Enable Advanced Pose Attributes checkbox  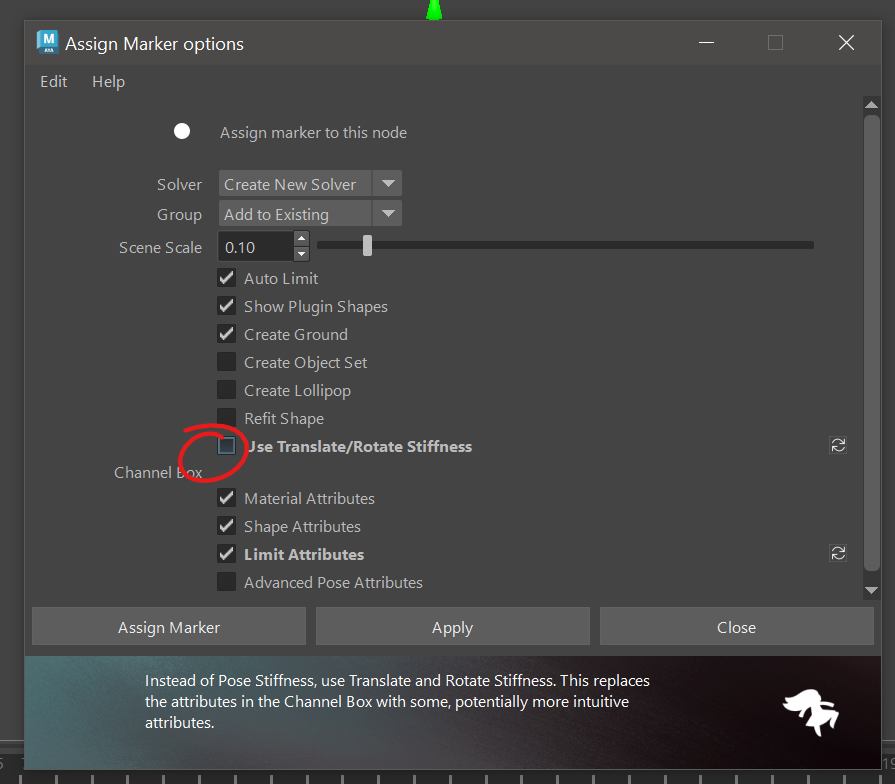click(227, 582)
